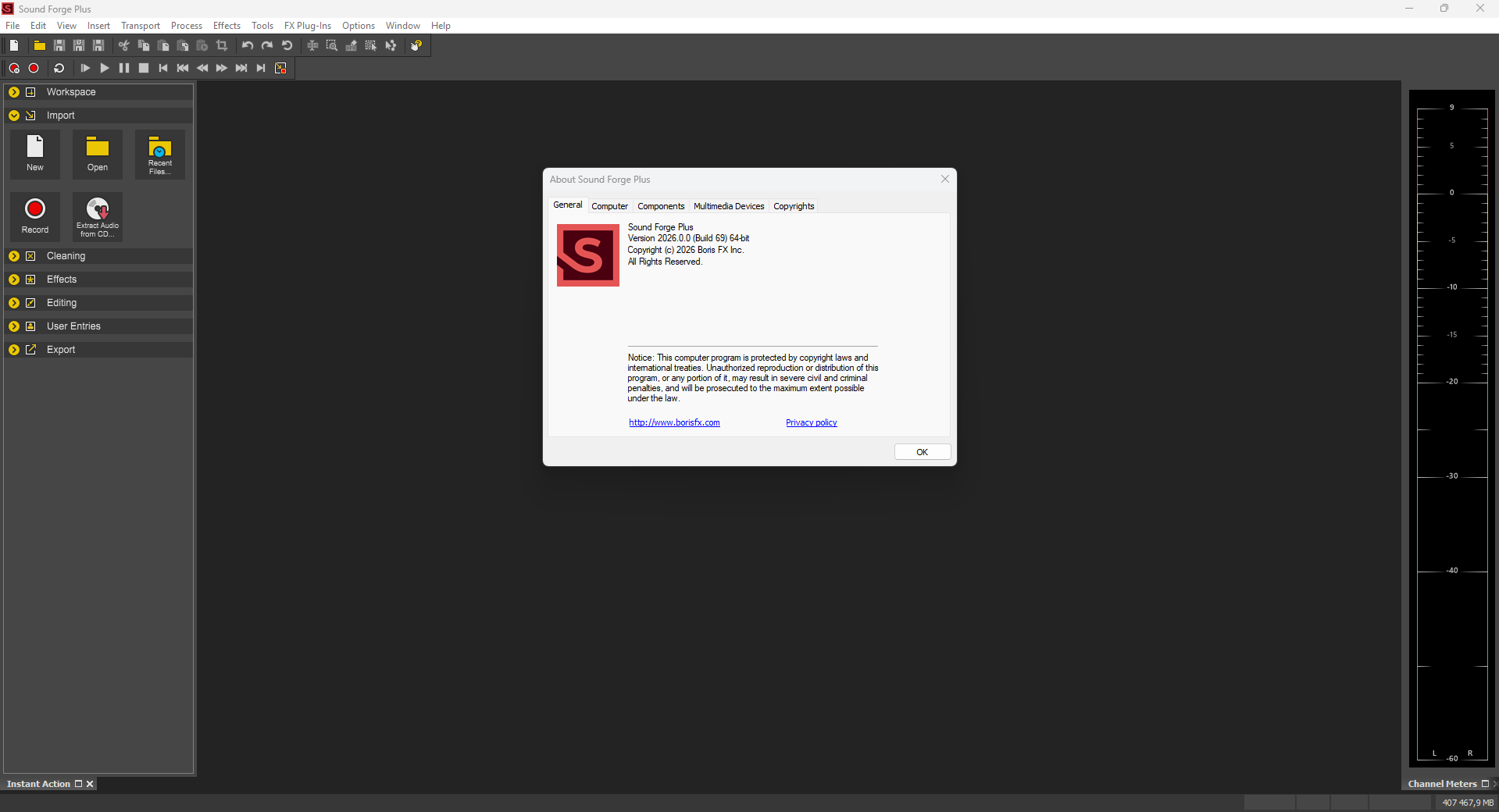The height and width of the screenshot is (812, 1499).
Task: Click the New document tile in the Import panel
Action: 35,154
